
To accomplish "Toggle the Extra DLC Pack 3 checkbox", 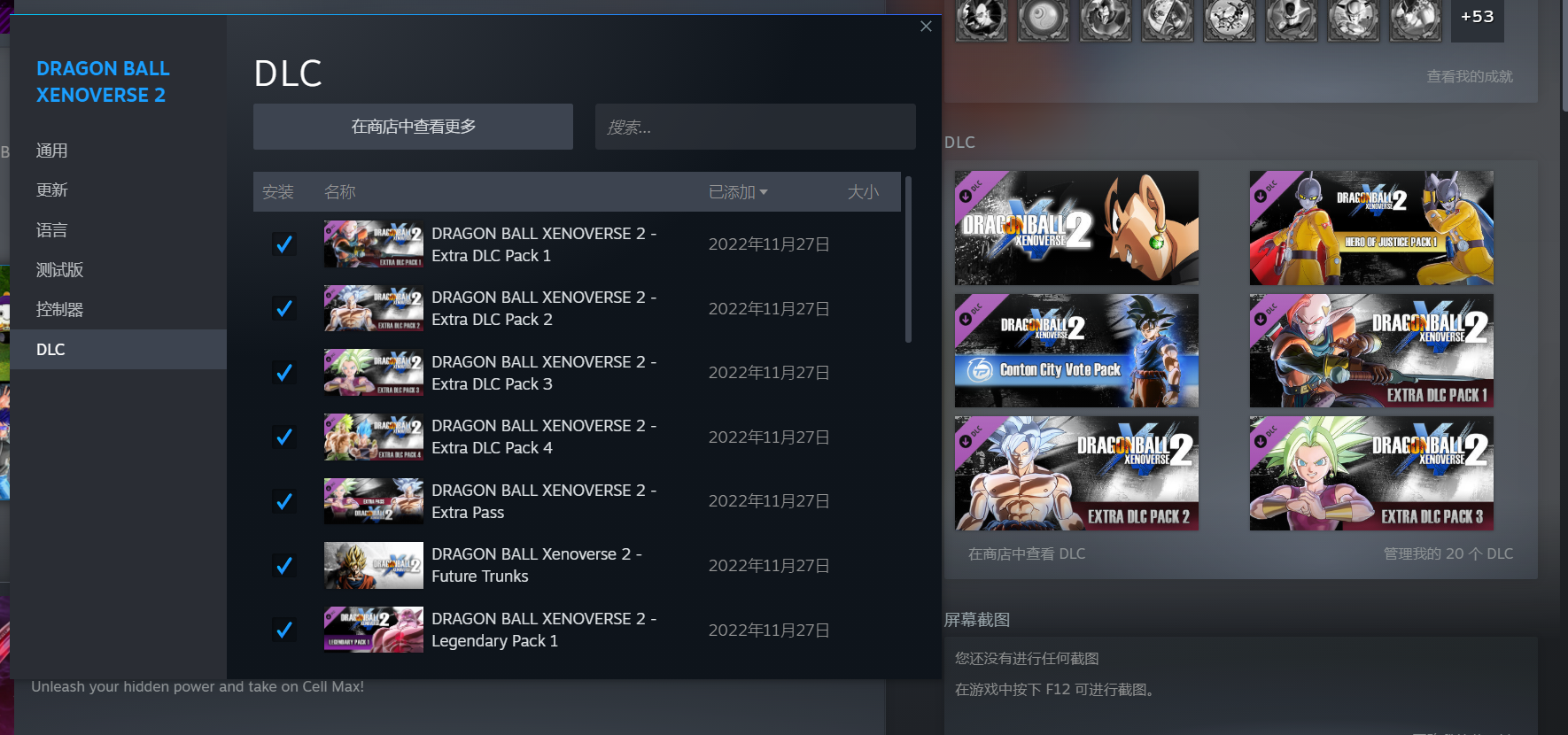I will [x=284, y=373].
